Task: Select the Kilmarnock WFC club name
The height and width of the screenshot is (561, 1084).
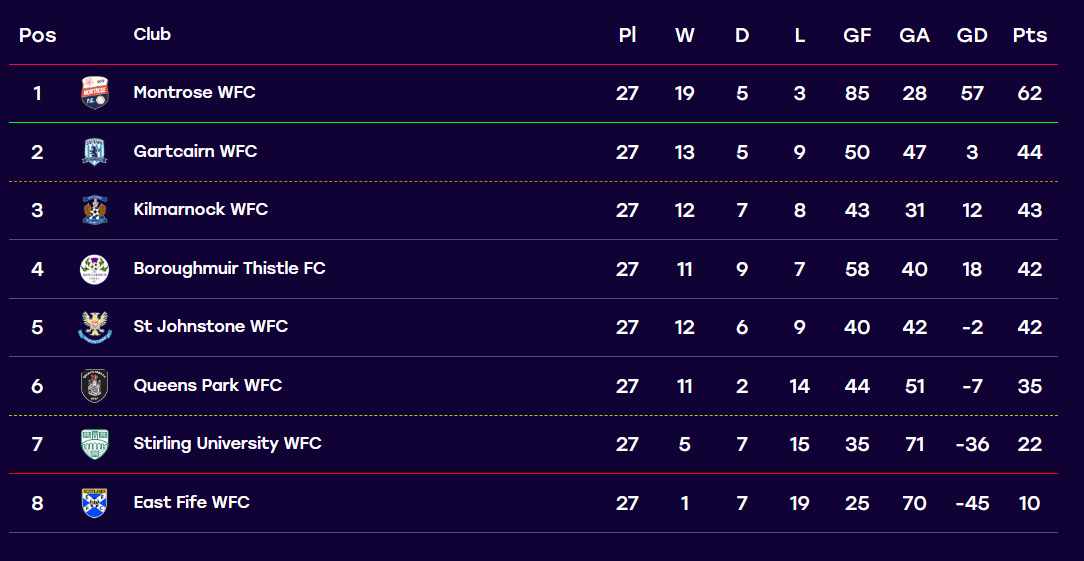Action: (x=200, y=210)
